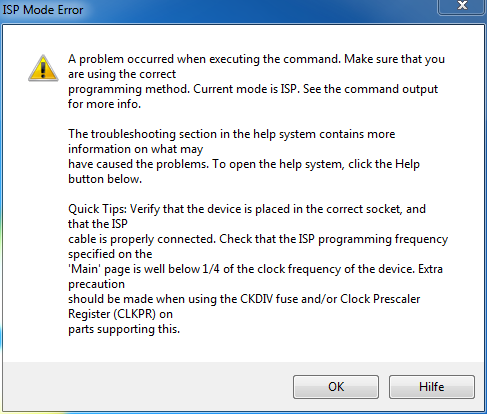Viewport: 487px width, 414px height.
Task: Close the ISP Mode Error dialog
Action: [462, 6]
